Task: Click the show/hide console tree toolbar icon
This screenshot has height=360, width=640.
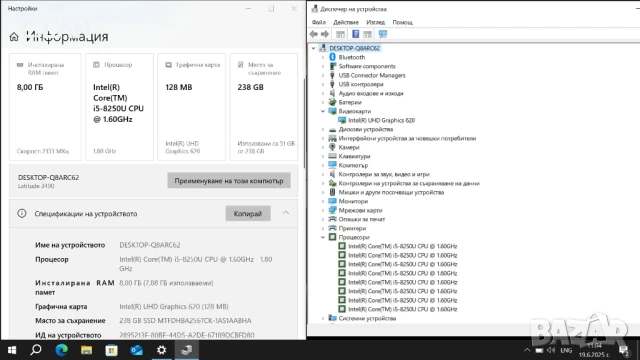Action: [x=340, y=34]
